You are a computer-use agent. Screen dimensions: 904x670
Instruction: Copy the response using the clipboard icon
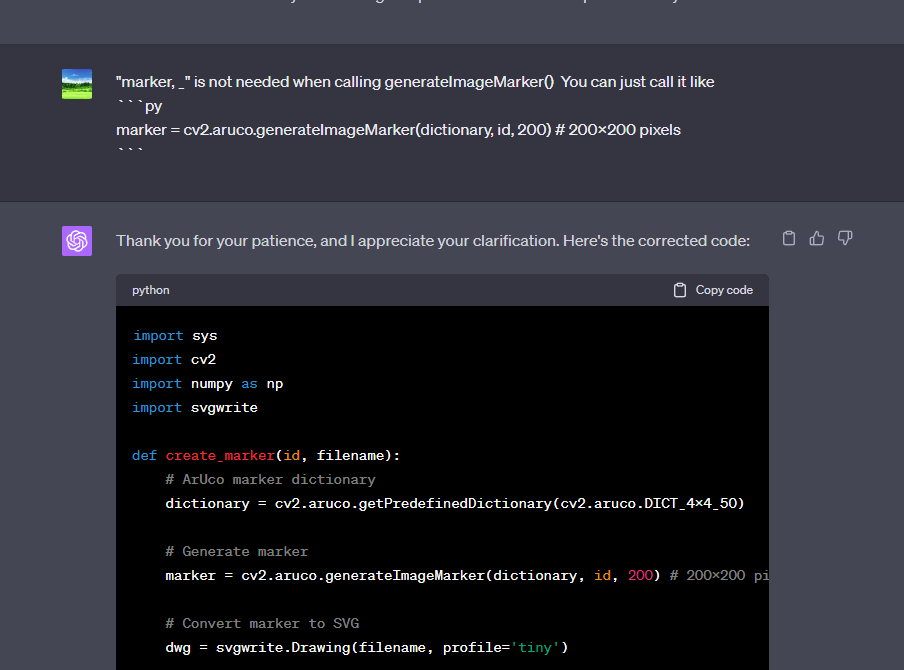(789, 238)
